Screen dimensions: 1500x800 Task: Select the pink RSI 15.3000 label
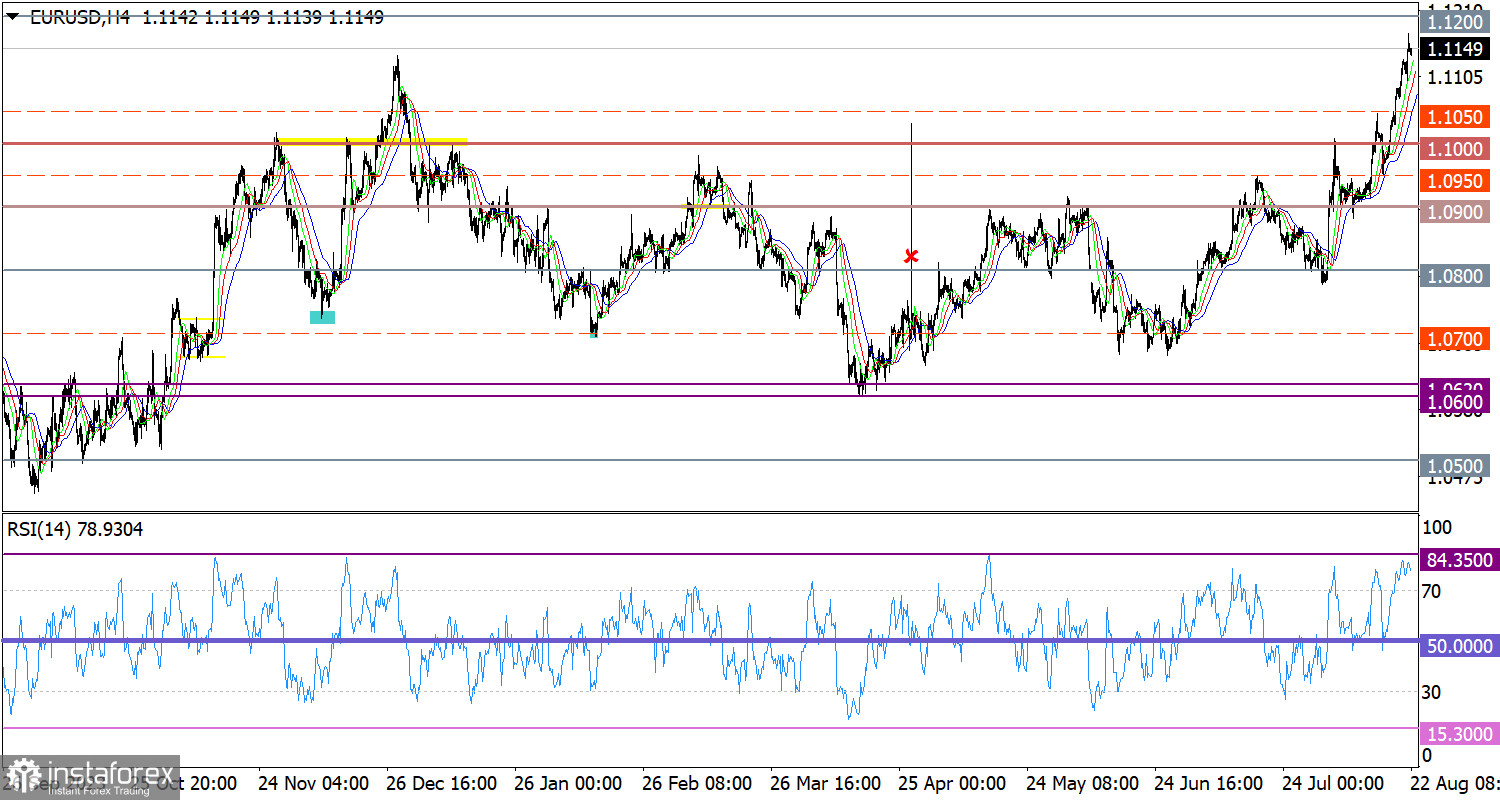1458,733
